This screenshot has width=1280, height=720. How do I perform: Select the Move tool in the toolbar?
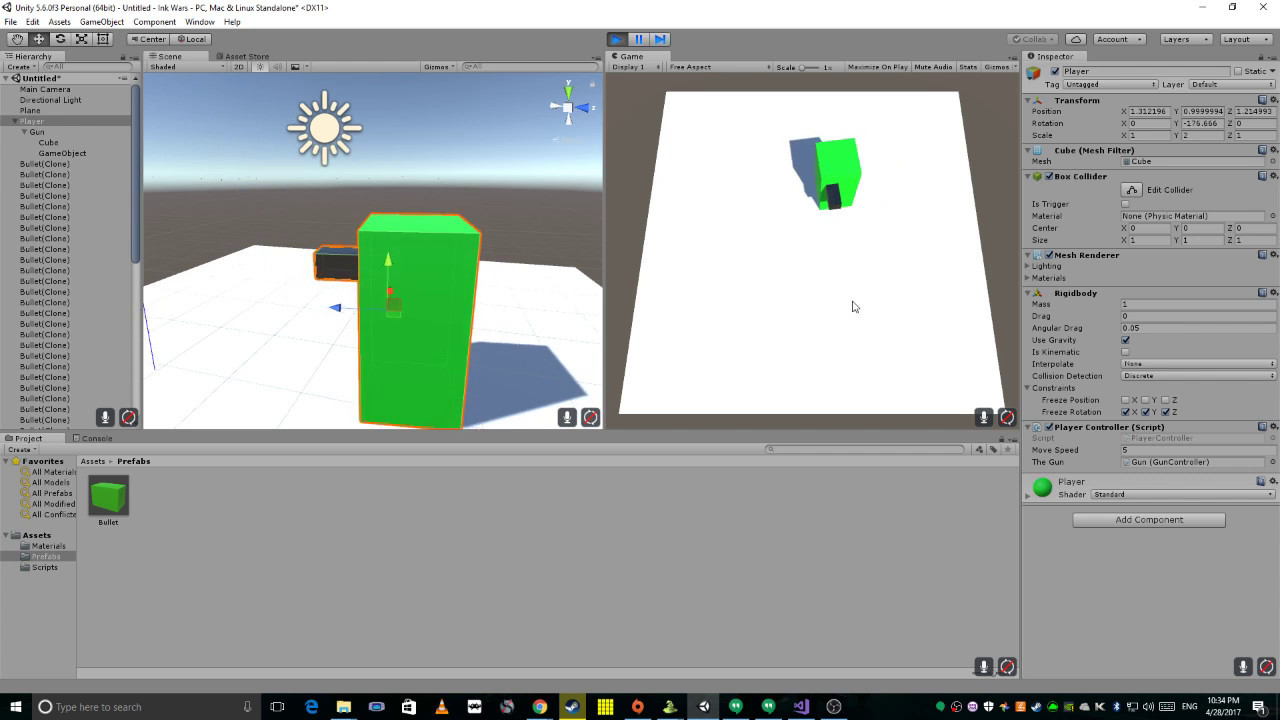pos(39,39)
